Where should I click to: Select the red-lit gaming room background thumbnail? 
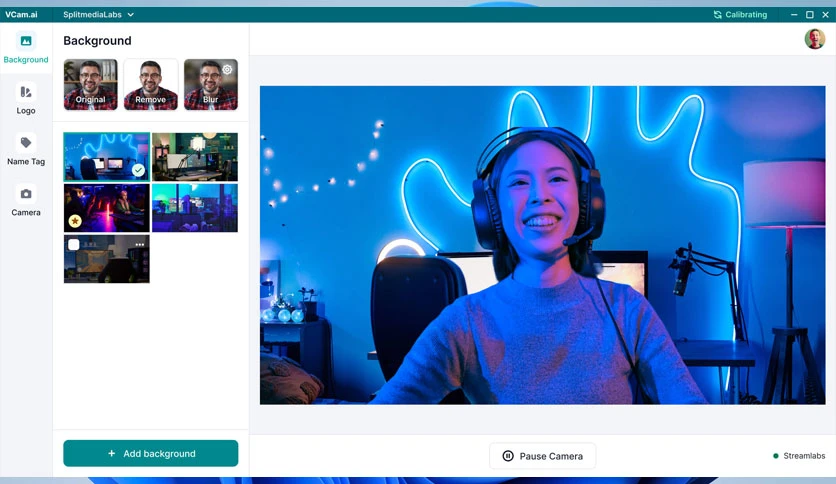tap(107, 208)
